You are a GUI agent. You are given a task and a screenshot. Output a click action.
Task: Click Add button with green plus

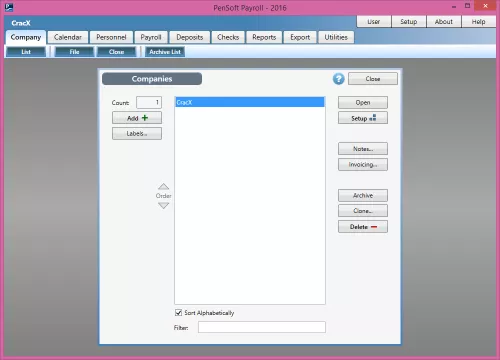137,118
